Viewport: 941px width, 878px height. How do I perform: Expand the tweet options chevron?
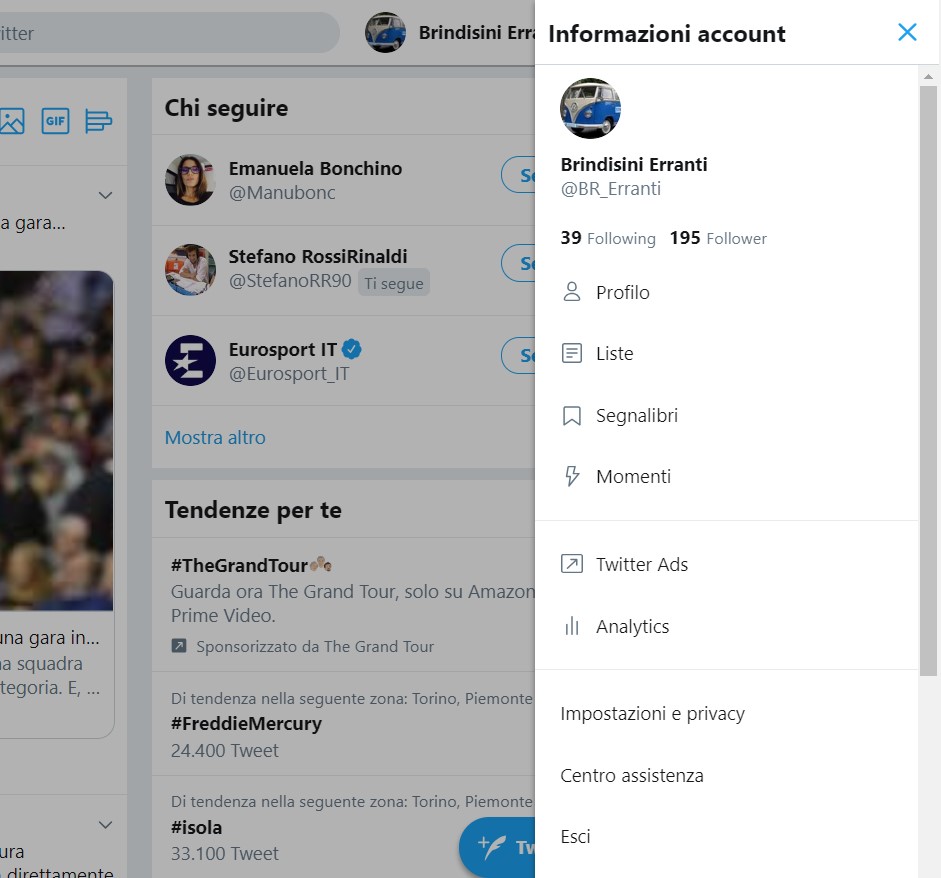106,194
